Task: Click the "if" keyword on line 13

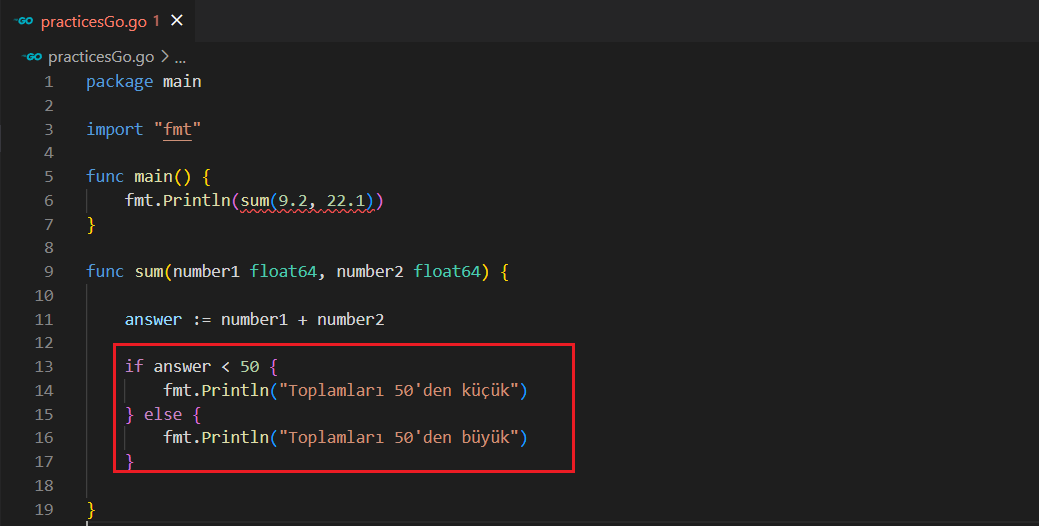Action: tap(134, 366)
